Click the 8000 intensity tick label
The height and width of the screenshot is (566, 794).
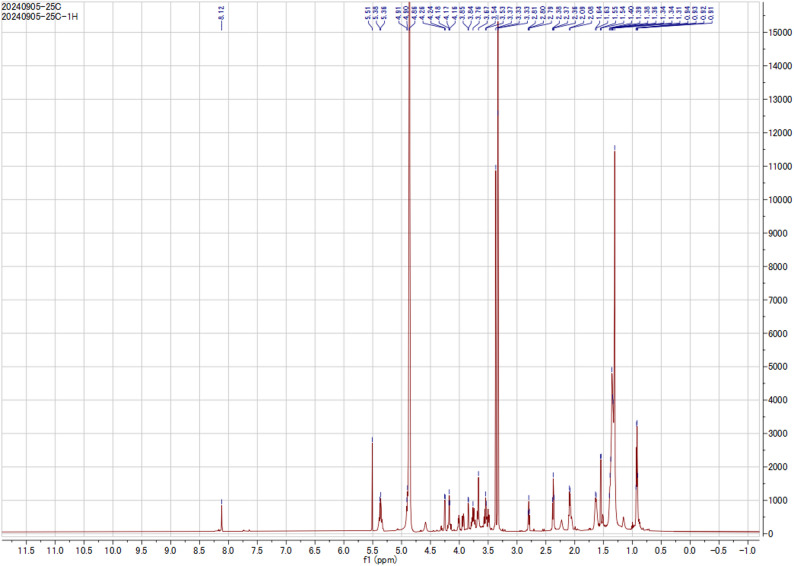click(779, 266)
